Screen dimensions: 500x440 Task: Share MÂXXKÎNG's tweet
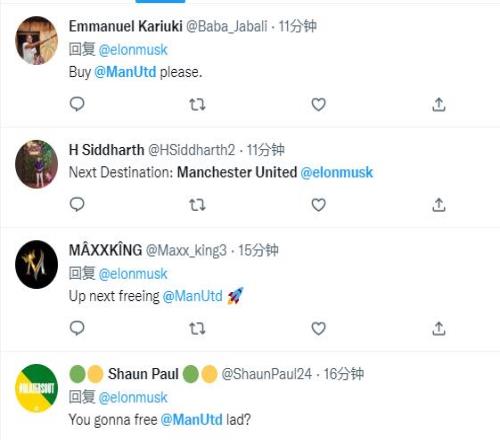click(439, 328)
